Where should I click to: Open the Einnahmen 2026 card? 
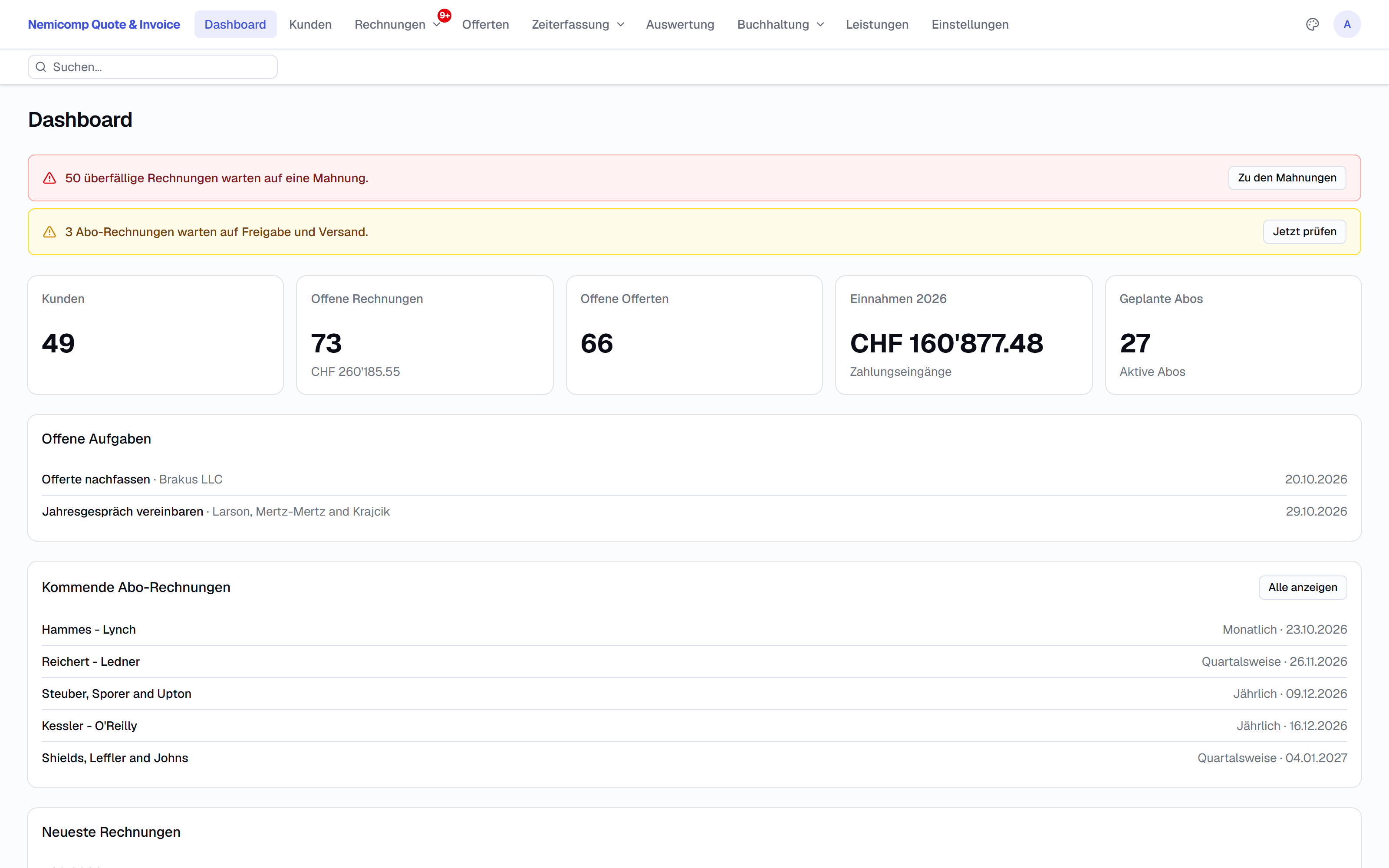pos(964,335)
